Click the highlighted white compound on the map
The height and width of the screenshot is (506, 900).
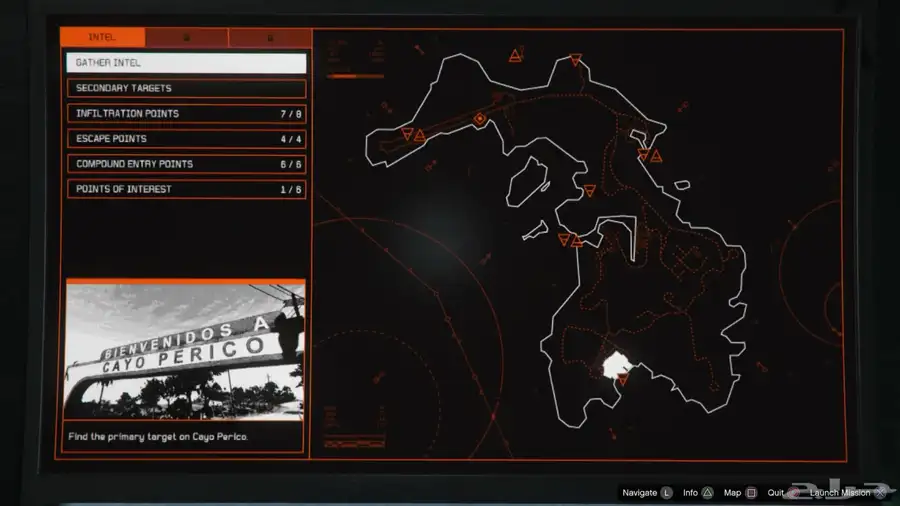click(615, 364)
